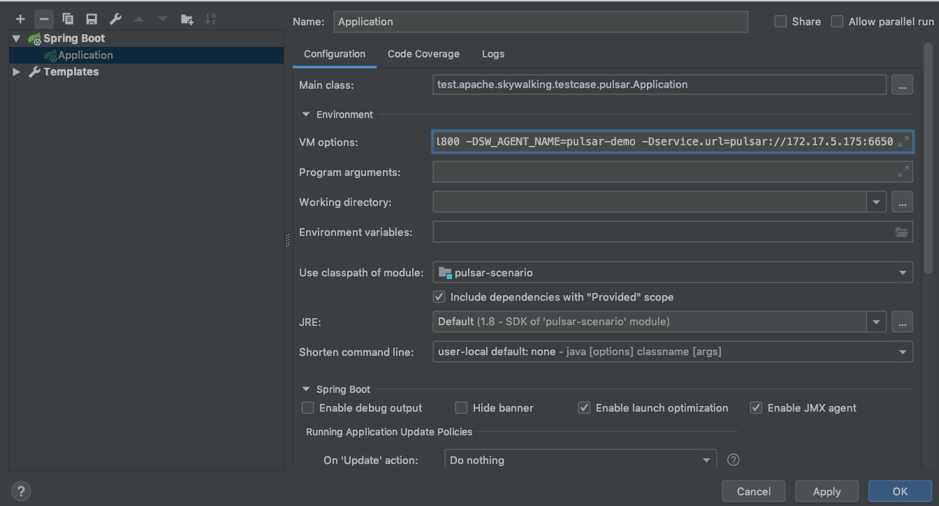Click the splitter handle between tree and form

pyautogui.click(x=287, y=240)
